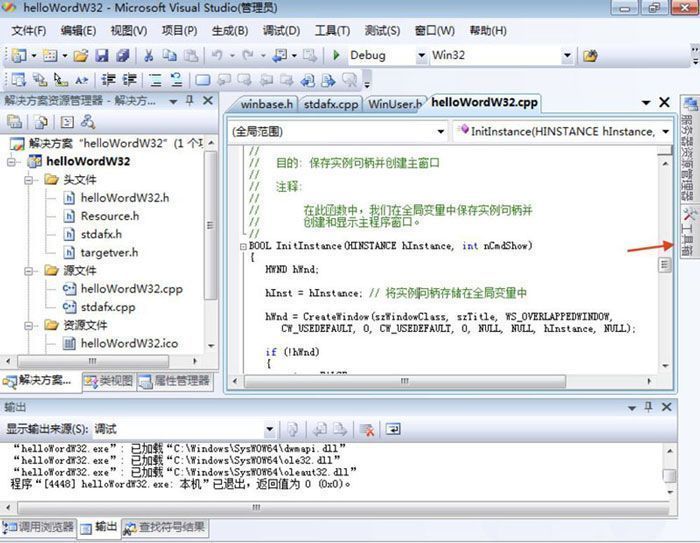Click Display Object Member List icon
The image size is (700, 543).
[x=19, y=80]
